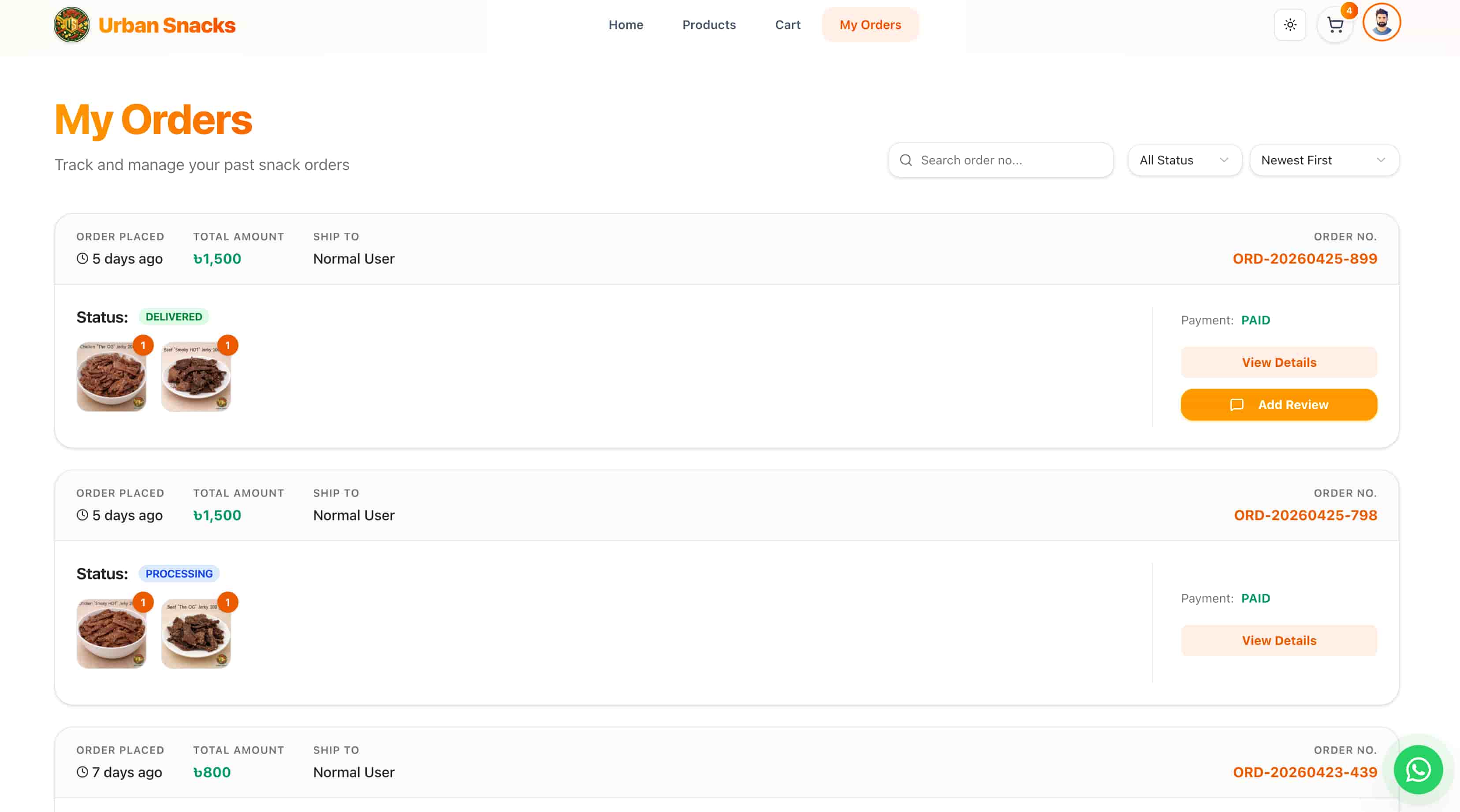Viewport: 1460px width, 812px height.
Task: Click the clock icon on order ORD-20260425-798
Action: (x=82, y=515)
